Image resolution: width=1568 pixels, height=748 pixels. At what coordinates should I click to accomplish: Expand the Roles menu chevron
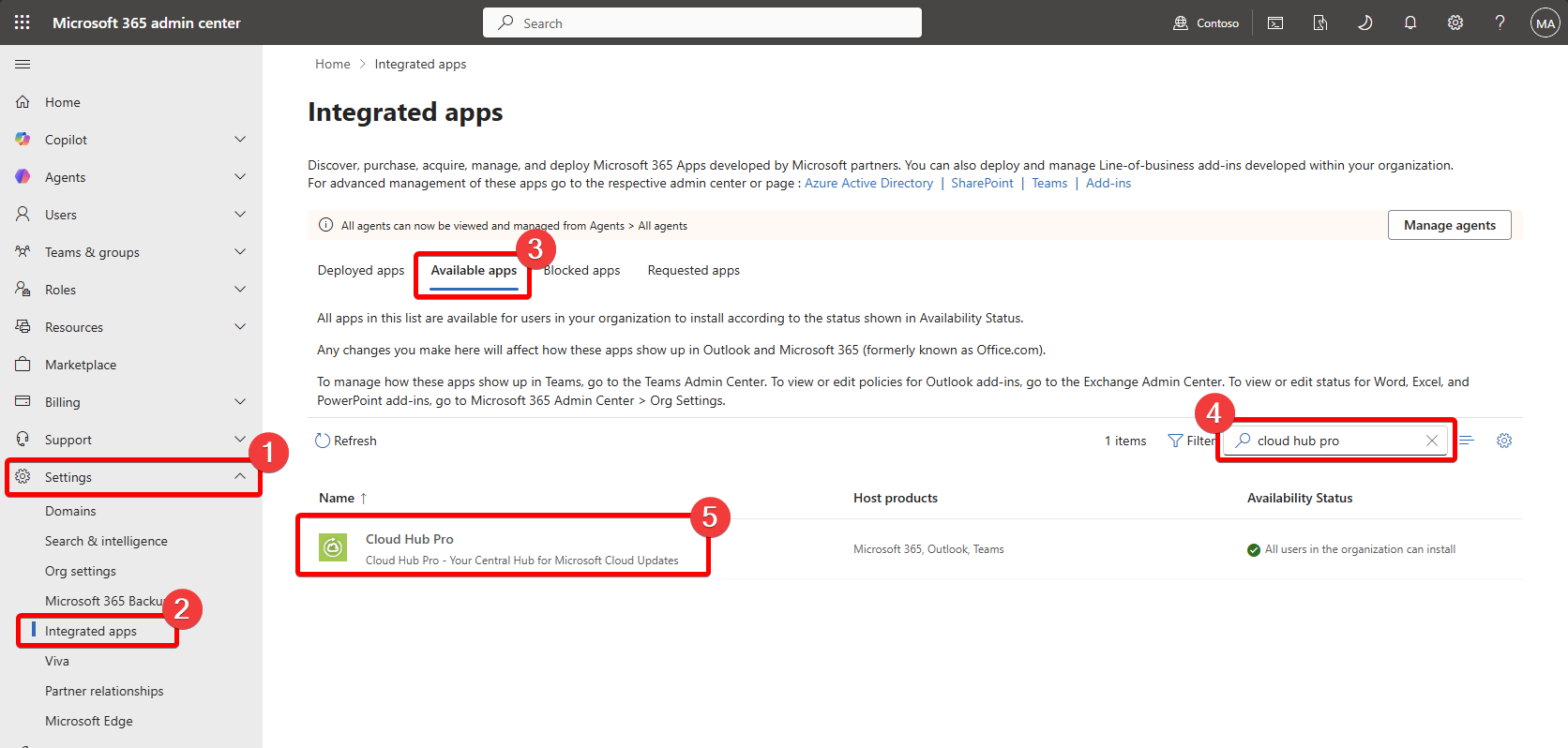point(240,289)
